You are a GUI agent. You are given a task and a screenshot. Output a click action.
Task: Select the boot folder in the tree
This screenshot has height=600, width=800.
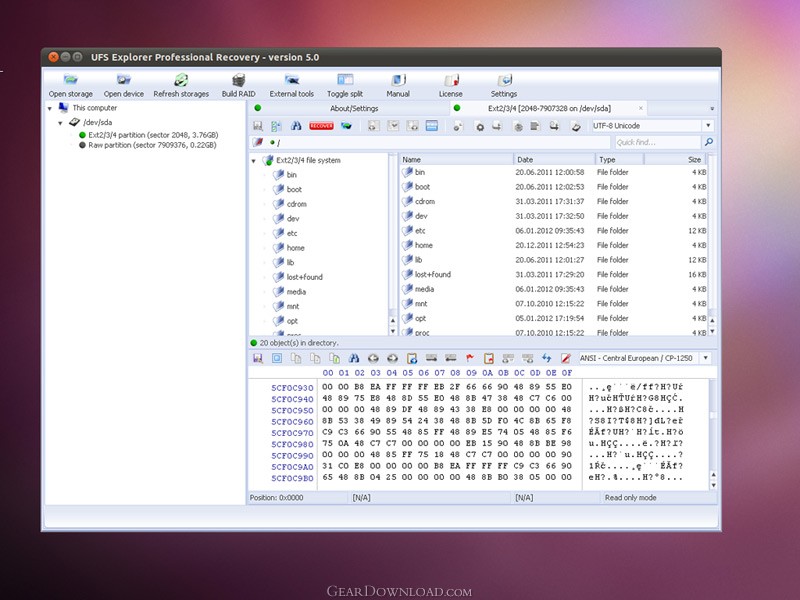click(x=294, y=189)
